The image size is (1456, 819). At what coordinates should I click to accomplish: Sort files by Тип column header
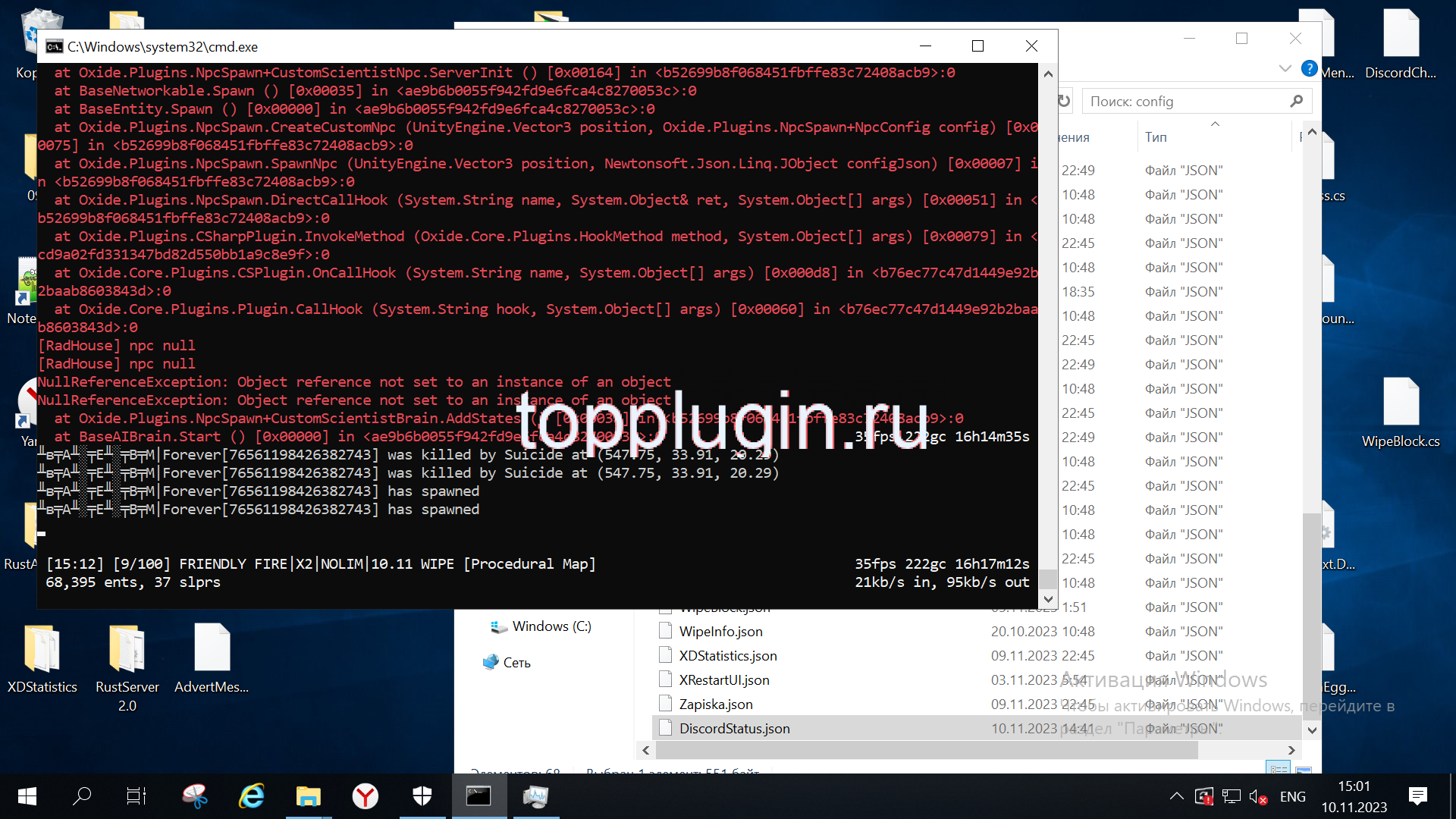pos(1156,137)
